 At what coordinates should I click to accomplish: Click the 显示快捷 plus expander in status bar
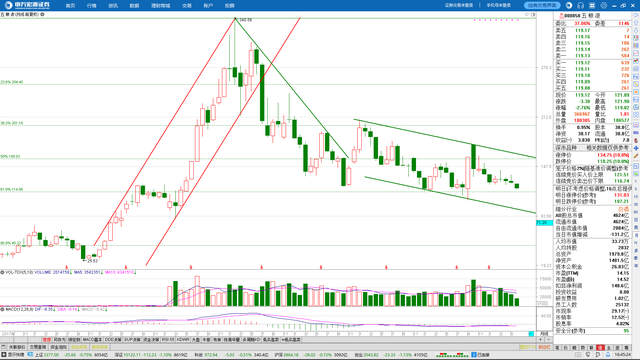click(4, 355)
